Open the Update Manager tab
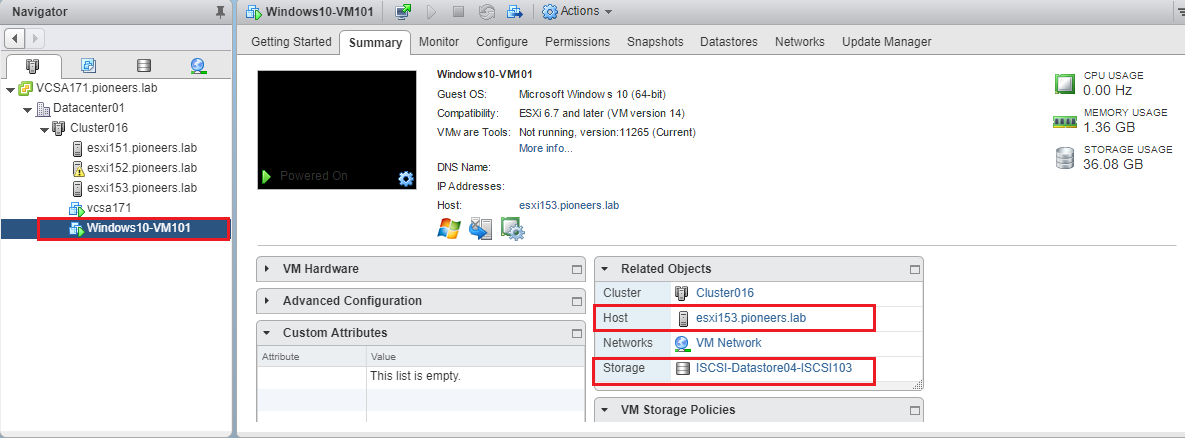This screenshot has height=438, width=1185. click(x=886, y=42)
